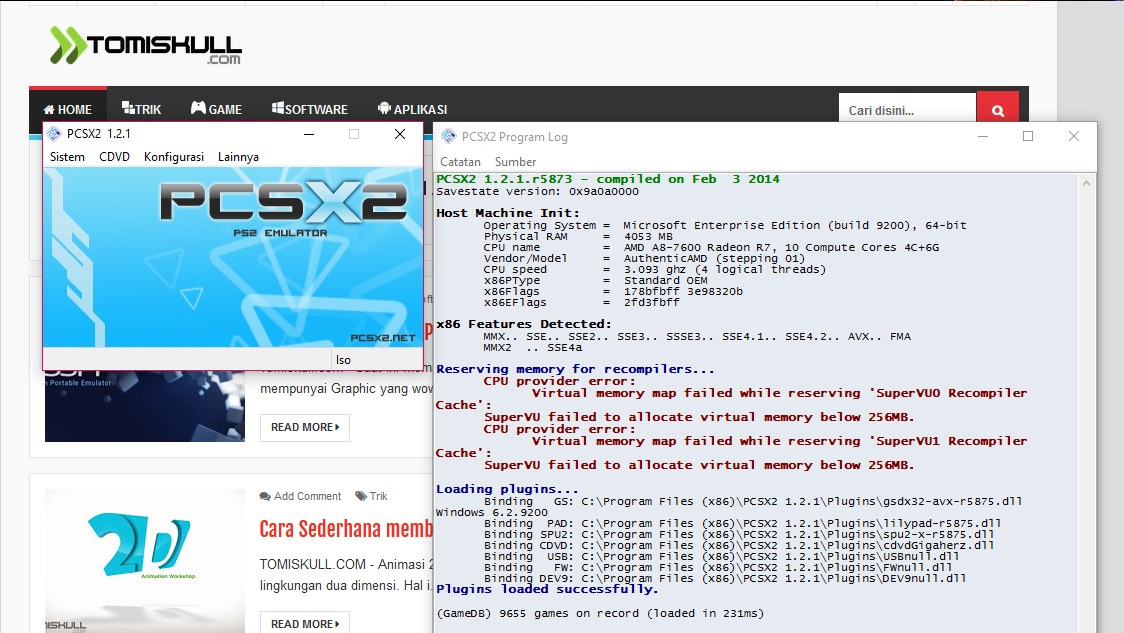The image size is (1124, 633).
Task: Click the PCSX2 1.2.1 window title icon
Action: 54,134
